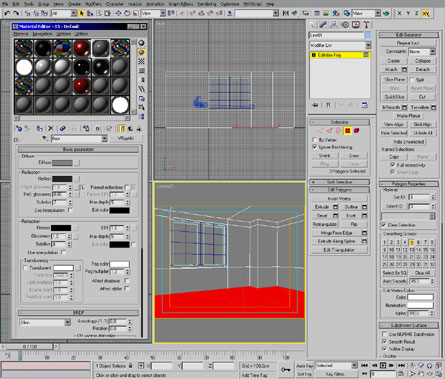Click Pin Stack icon below modifier stack
445x379 pixels.
[315, 105]
